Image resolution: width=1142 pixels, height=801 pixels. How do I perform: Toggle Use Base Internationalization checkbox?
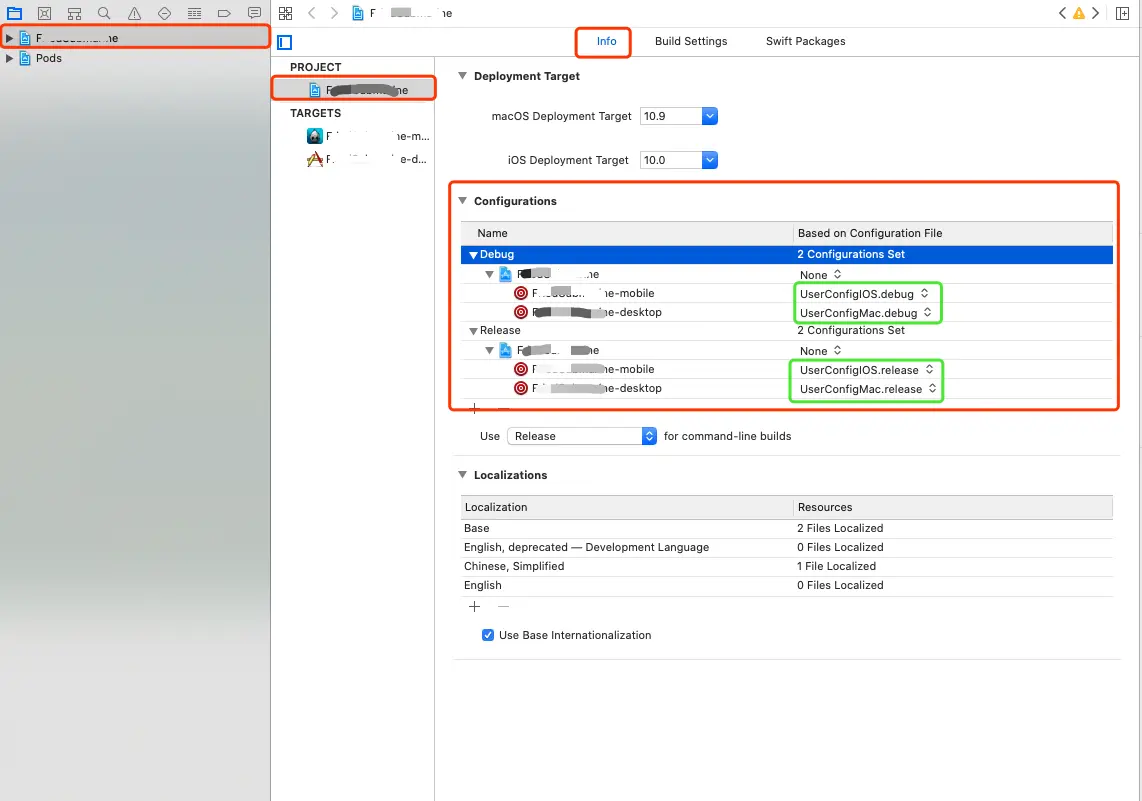tap(488, 635)
